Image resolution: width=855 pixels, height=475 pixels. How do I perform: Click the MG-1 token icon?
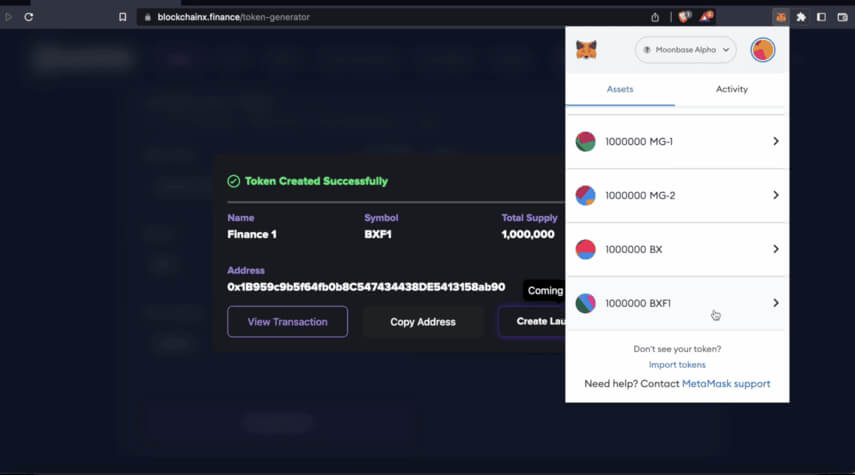(586, 142)
